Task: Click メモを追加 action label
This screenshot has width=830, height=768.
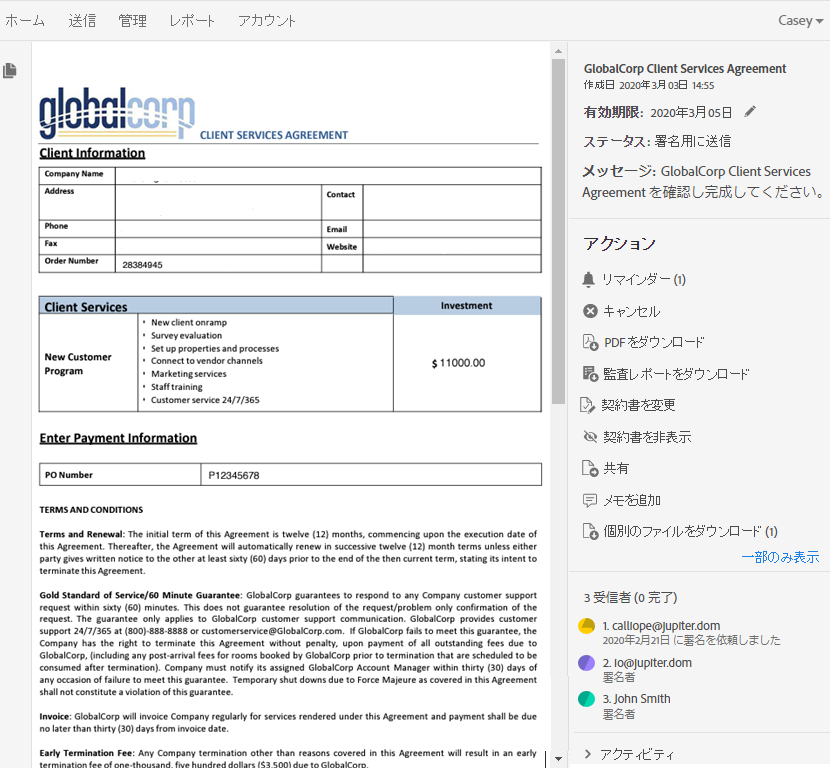Action: point(632,500)
